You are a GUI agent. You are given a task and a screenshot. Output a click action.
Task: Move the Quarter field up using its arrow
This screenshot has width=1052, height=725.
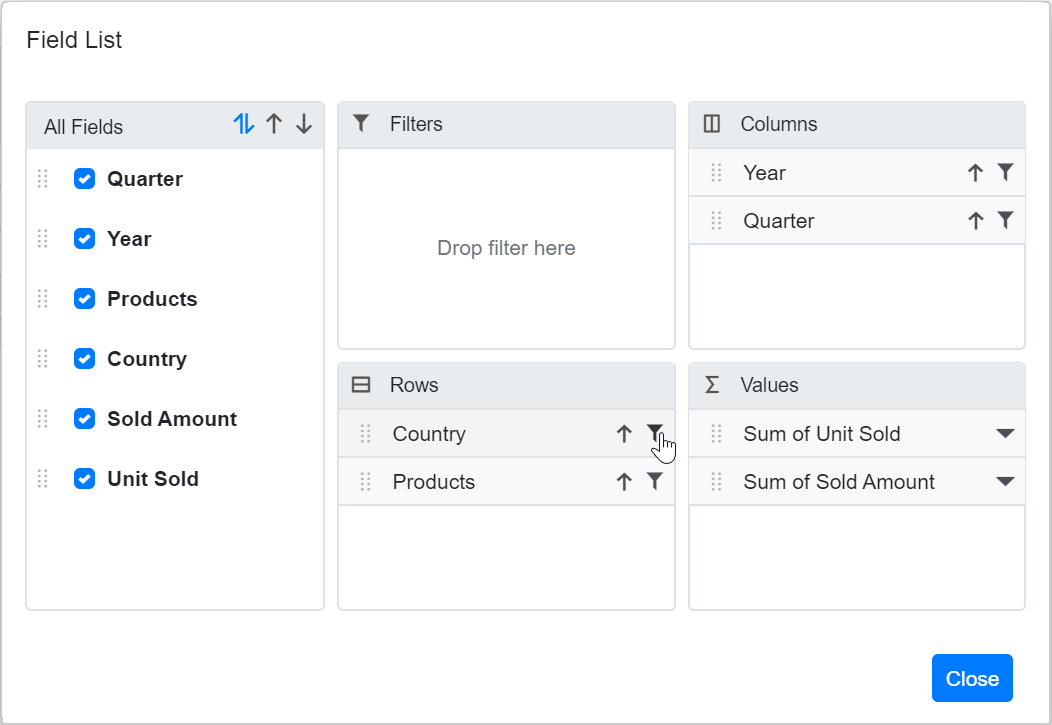pos(975,220)
